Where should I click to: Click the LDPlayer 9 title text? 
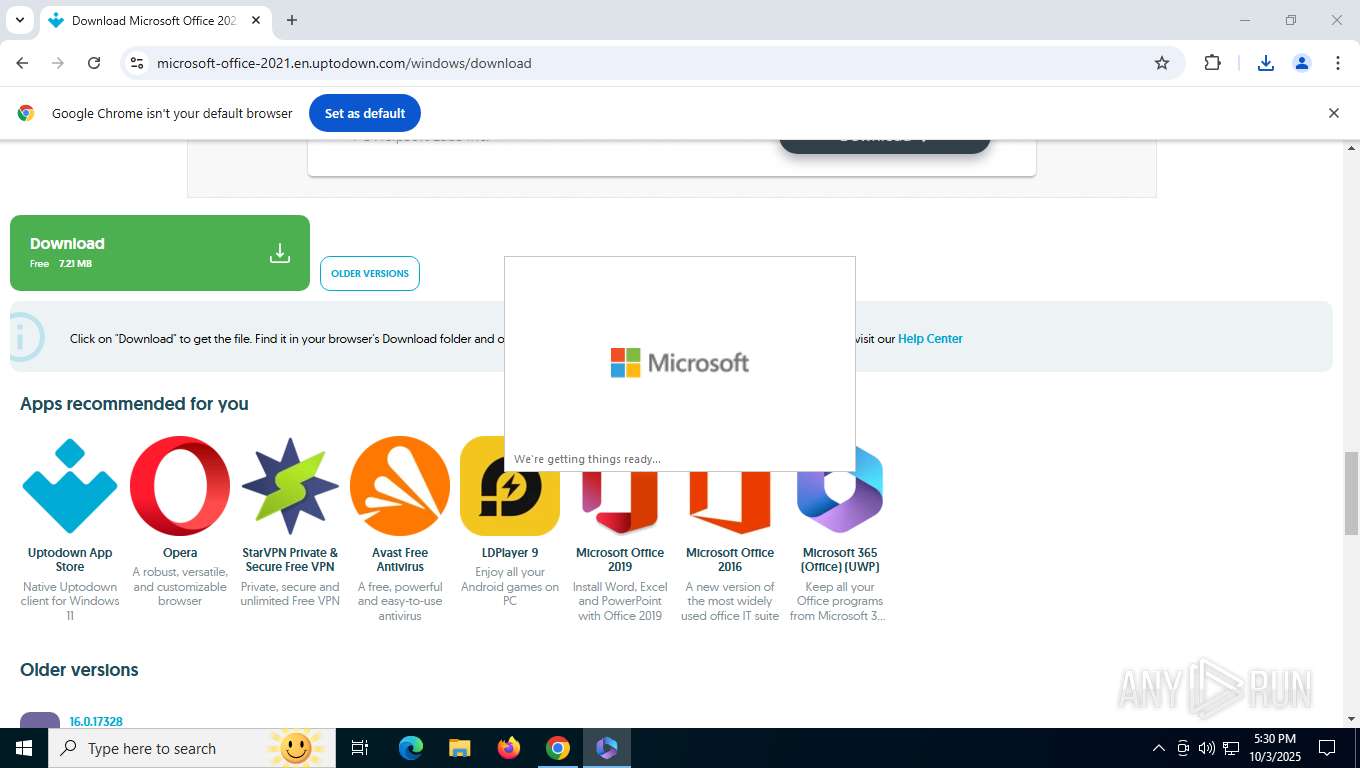click(x=510, y=553)
